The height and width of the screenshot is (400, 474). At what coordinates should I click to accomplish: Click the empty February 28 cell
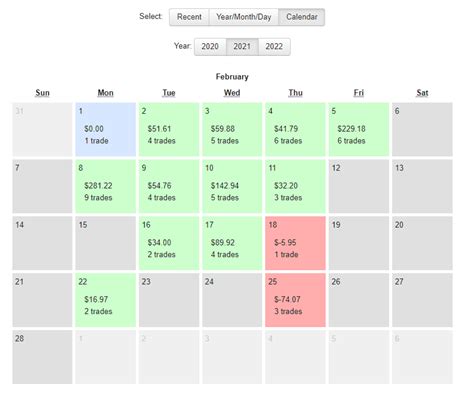pos(42,357)
